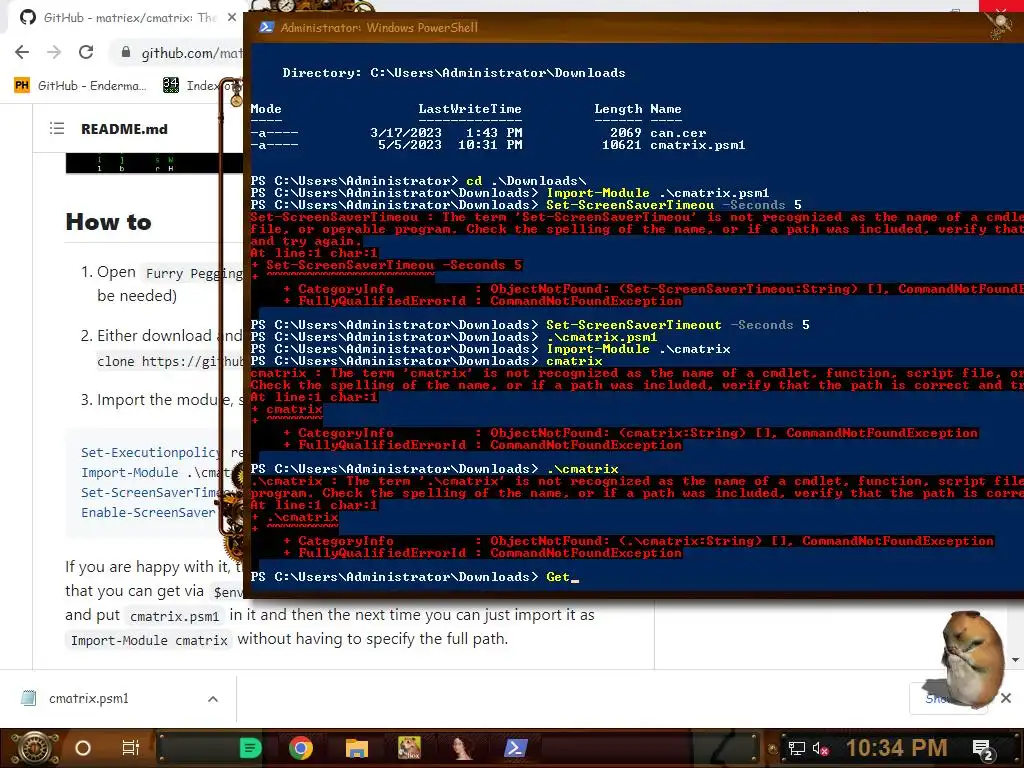Open green notes app on taskbar
The height and width of the screenshot is (768, 1024).
tap(250, 748)
